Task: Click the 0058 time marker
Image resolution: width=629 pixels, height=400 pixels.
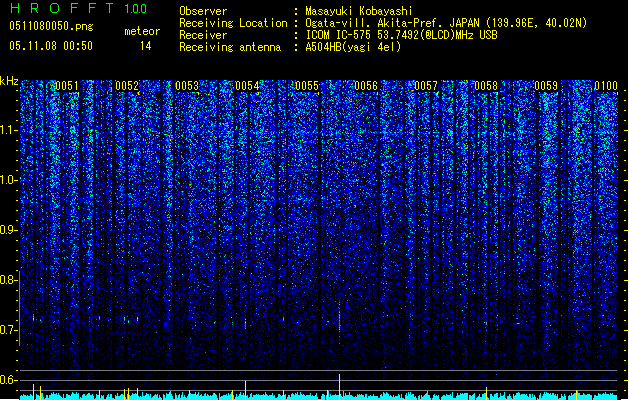Action: click(x=486, y=86)
